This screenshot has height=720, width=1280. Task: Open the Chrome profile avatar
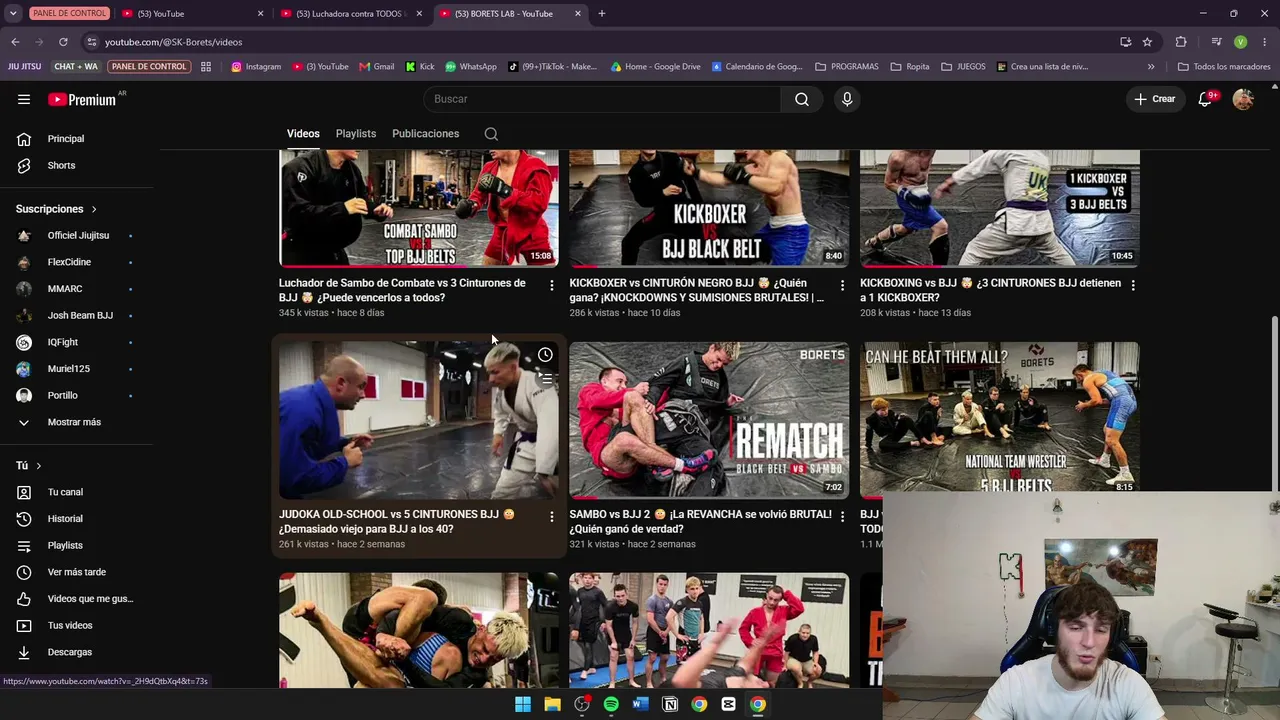click(1240, 42)
